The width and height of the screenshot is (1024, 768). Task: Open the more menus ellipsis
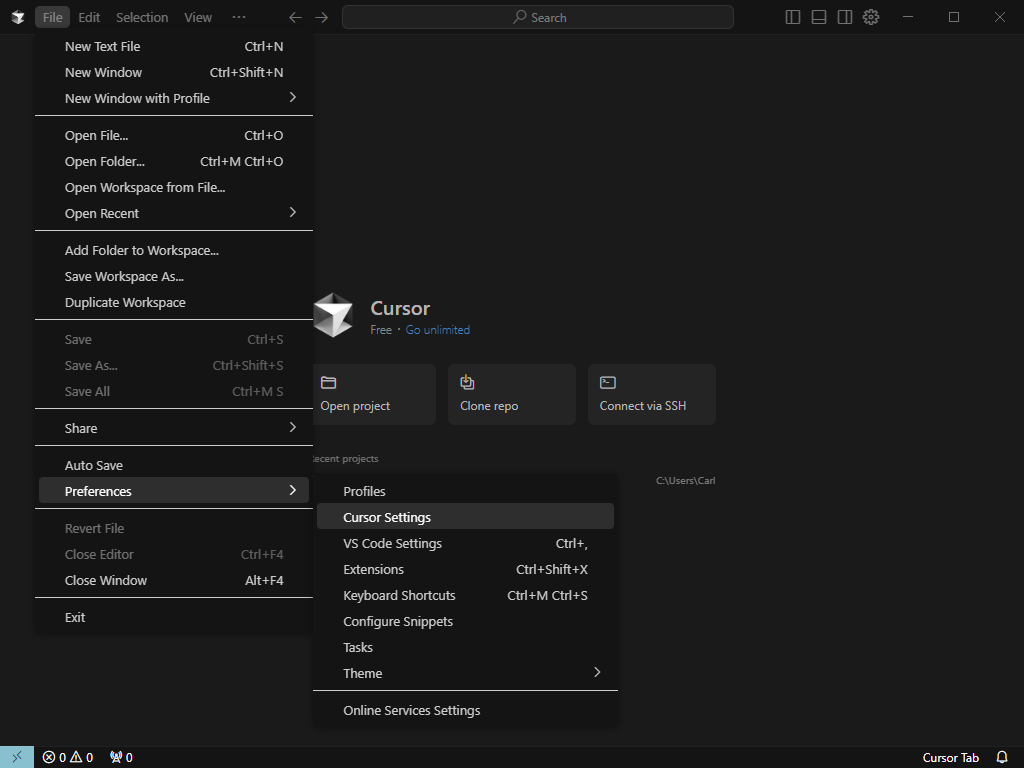[239, 18]
